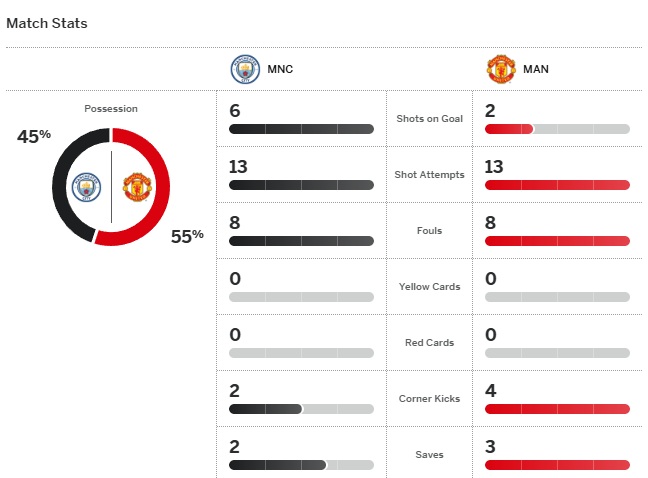The width and height of the screenshot is (648, 478).
Task: Select Manchester City logo inside possession donut
Action: click(x=86, y=187)
